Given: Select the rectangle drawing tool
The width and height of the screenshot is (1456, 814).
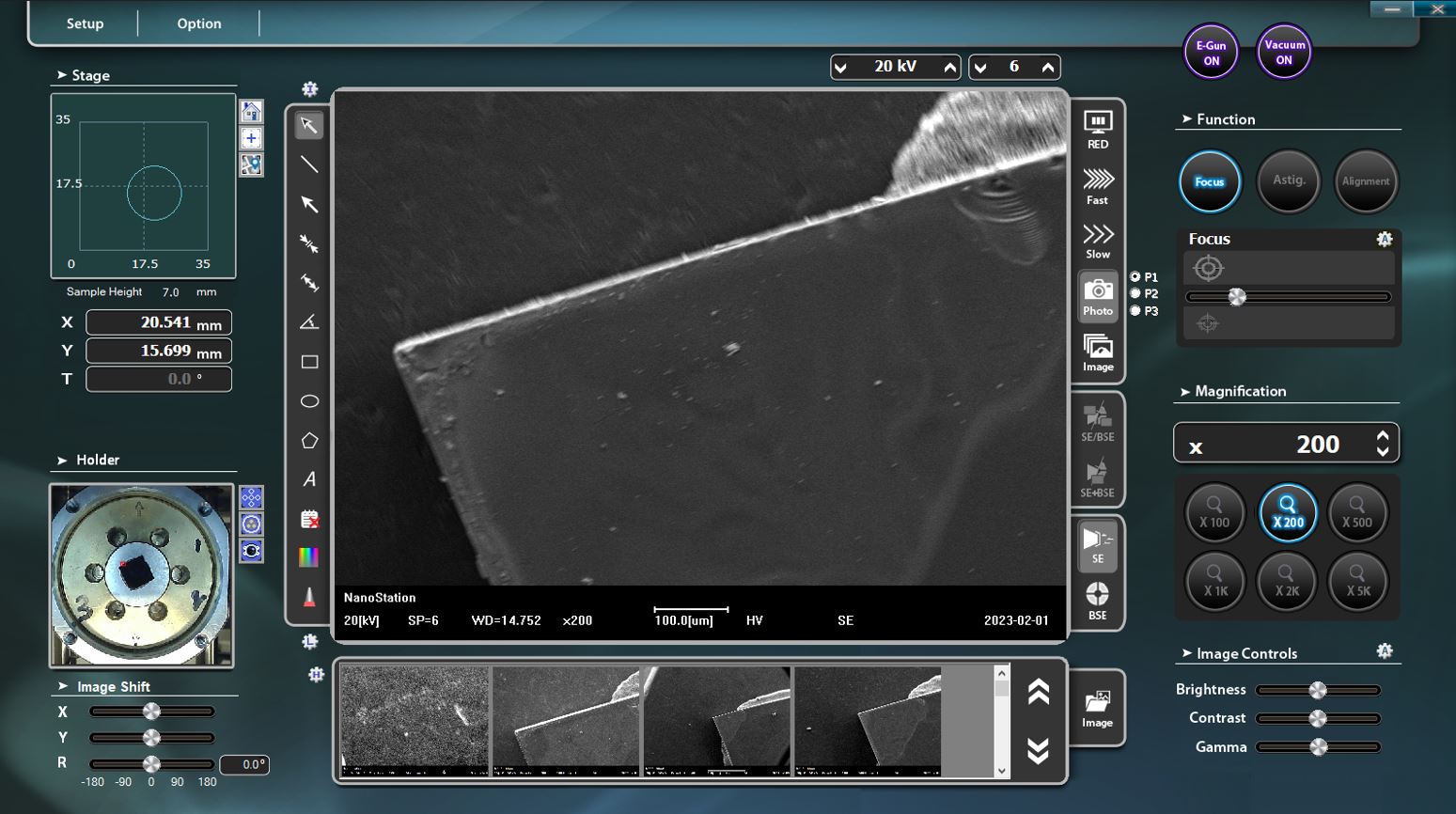Looking at the screenshot, I should [309, 361].
